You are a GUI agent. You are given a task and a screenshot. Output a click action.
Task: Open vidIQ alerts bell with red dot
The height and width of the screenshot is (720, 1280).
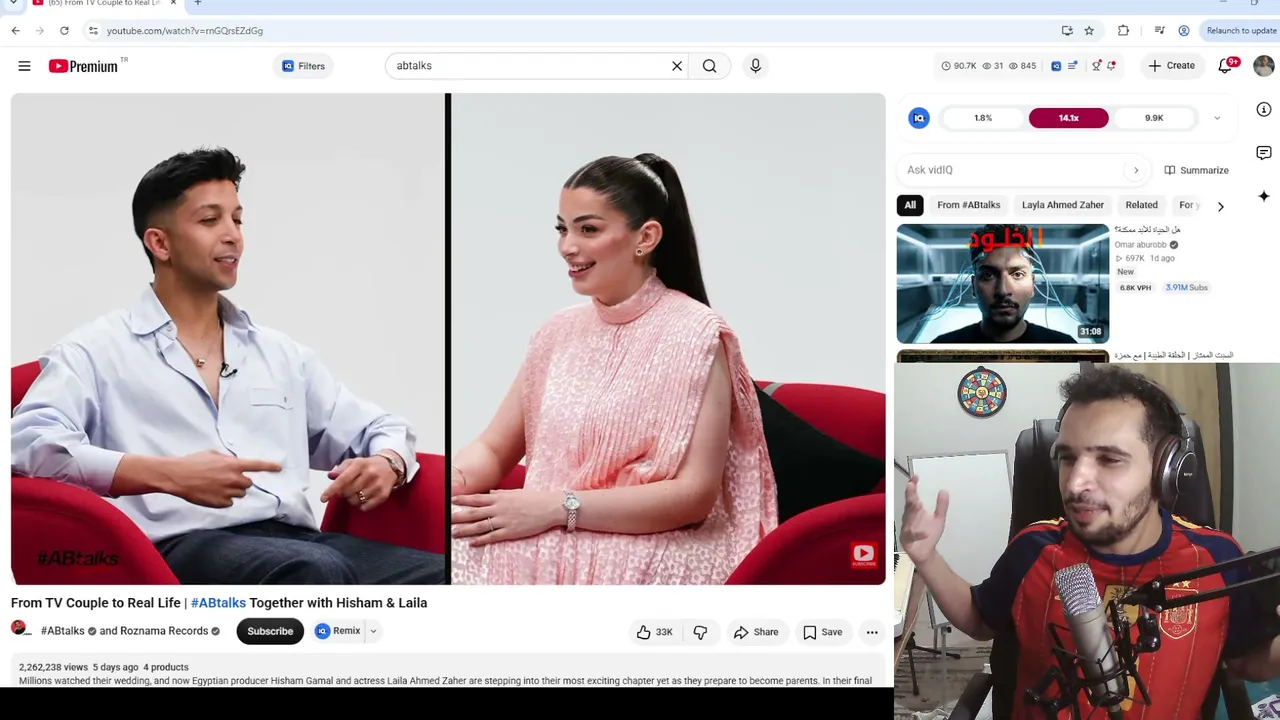coord(1111,66)
